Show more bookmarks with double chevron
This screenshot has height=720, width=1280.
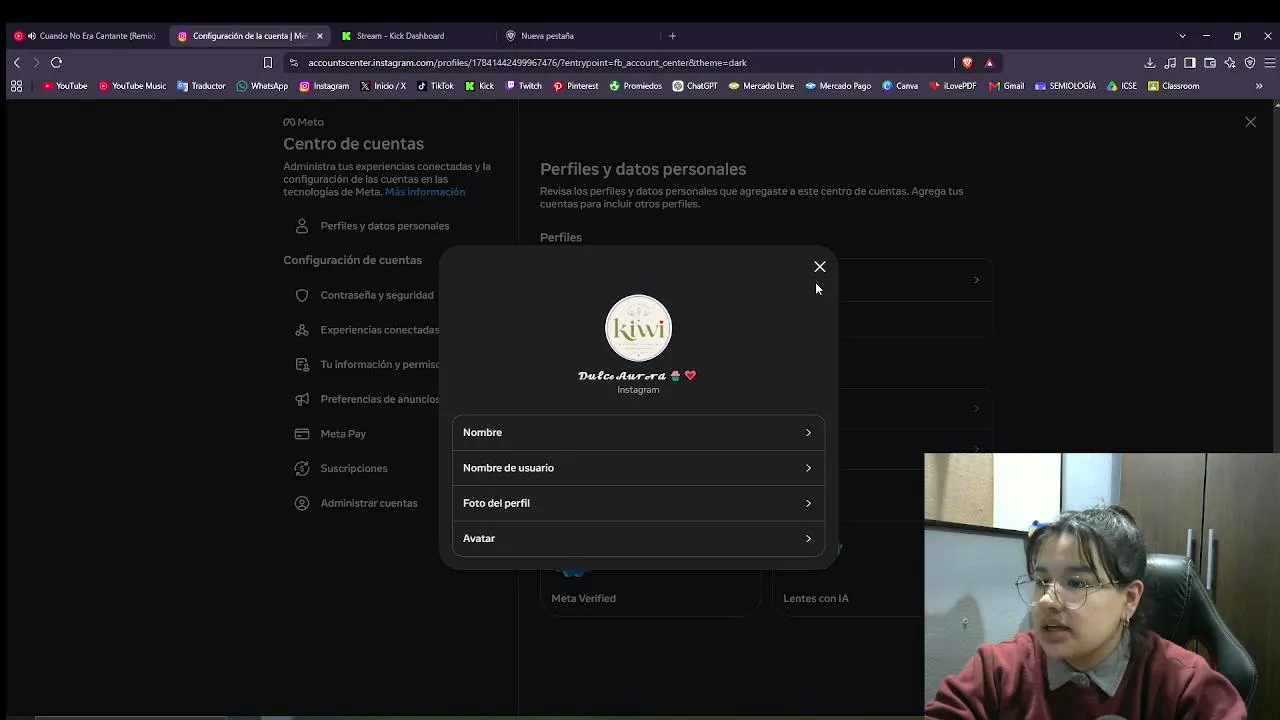1259,86
